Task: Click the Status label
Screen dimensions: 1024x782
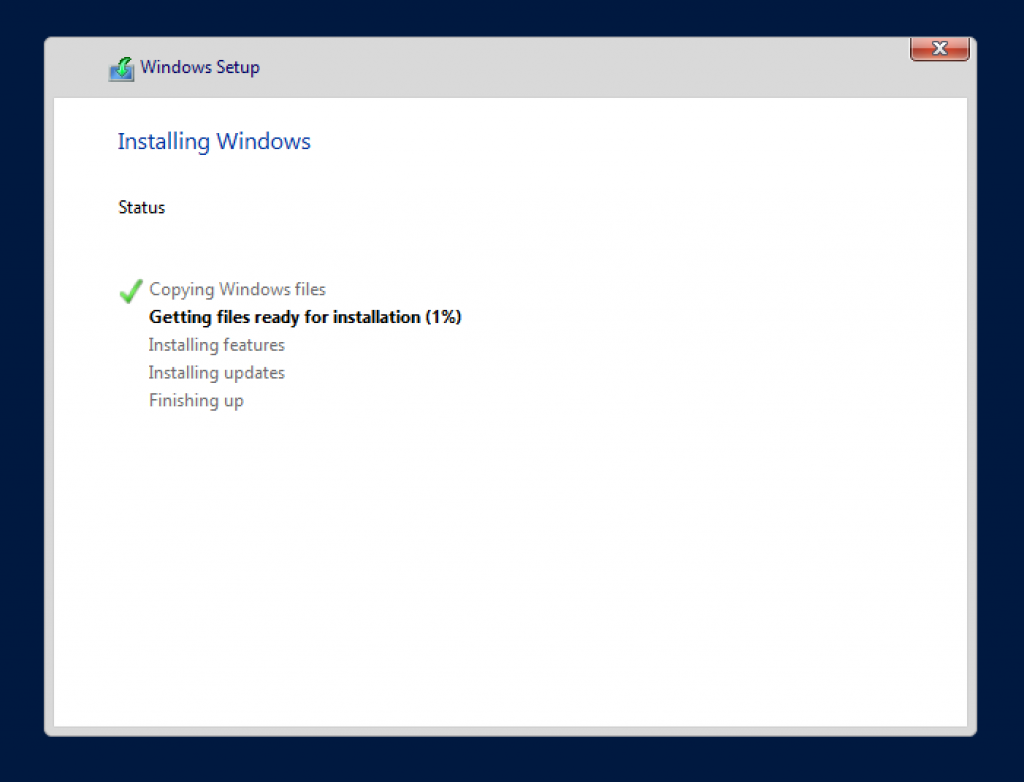Action: [x=141, y=207]
